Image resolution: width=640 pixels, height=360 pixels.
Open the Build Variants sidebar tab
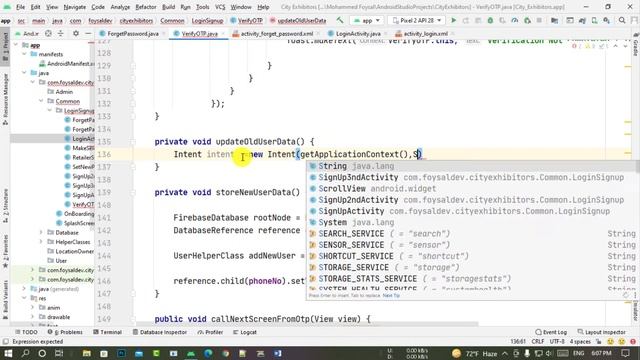[x=5, y=299]
